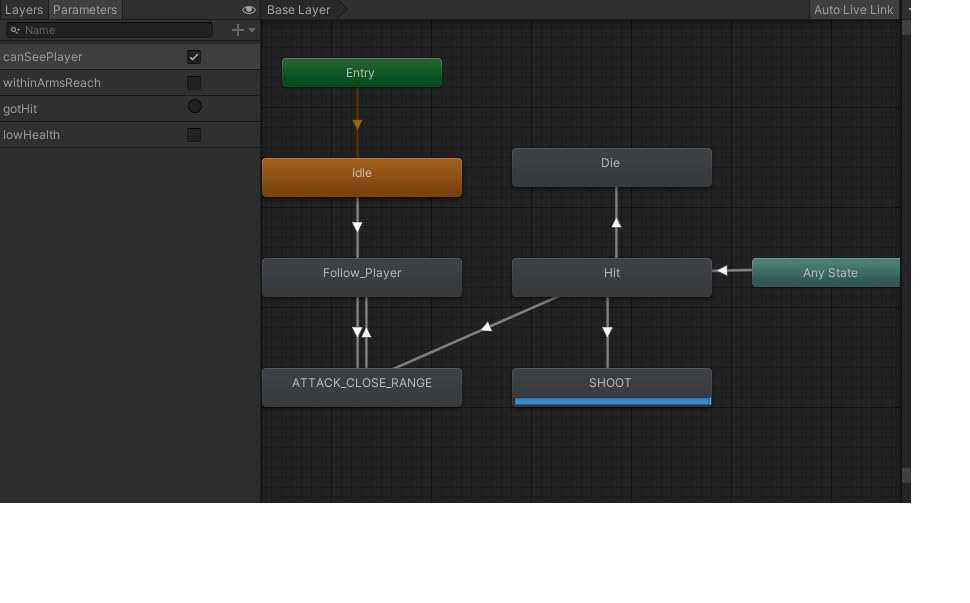
Task: Enable the withinArmsReach checkbox
Action: [x=194, y=83]
